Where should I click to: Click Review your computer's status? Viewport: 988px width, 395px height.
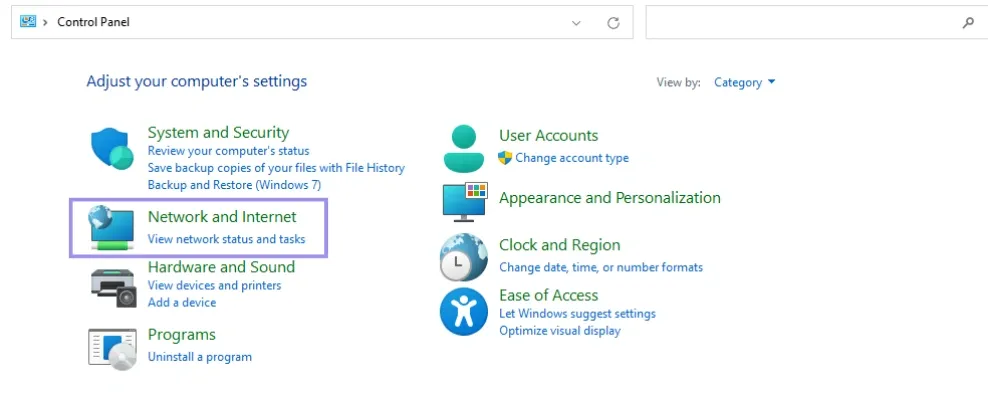228,151
